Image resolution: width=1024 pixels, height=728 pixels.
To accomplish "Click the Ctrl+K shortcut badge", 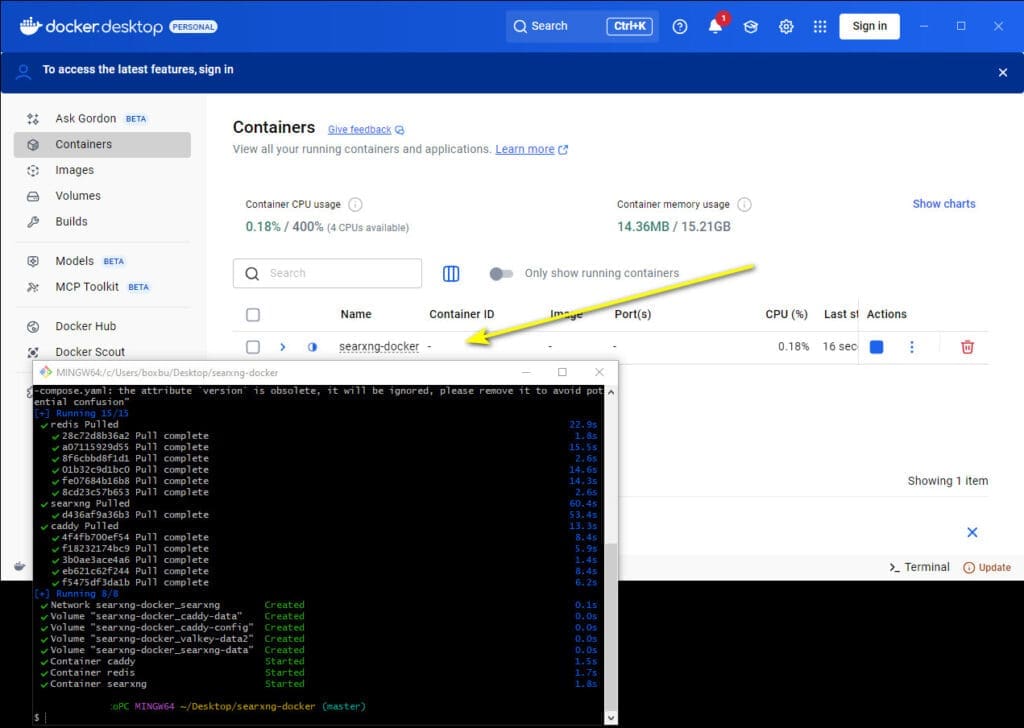I will 630,26.
